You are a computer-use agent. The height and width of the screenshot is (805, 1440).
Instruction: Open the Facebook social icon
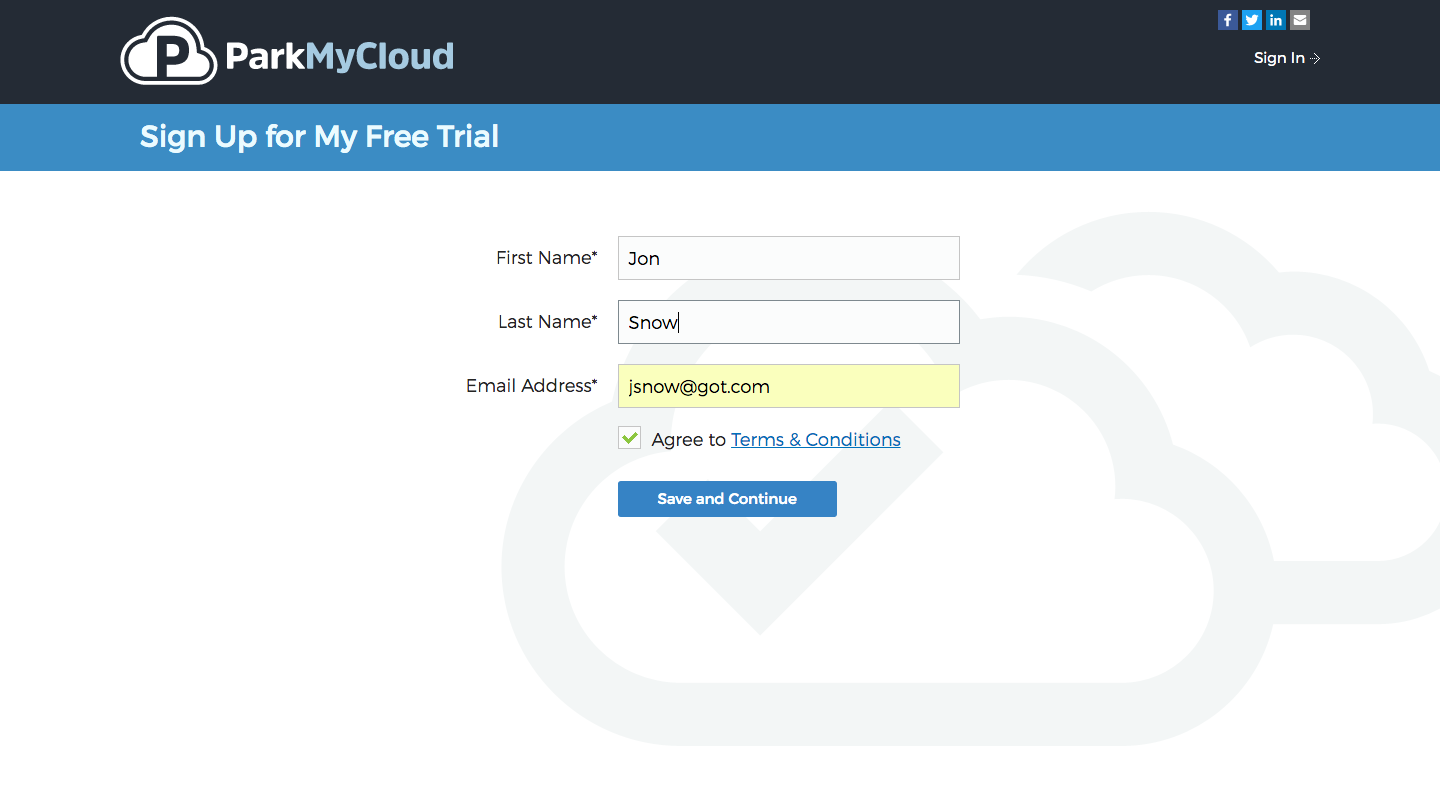1227,20
